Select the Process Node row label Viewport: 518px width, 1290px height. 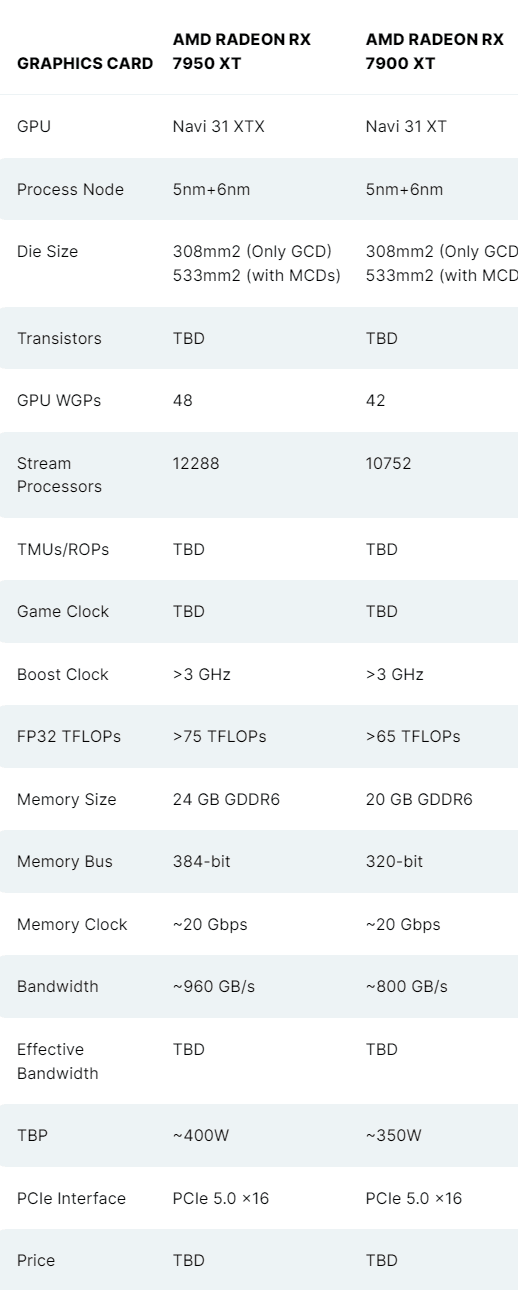[x=70, y=189]
